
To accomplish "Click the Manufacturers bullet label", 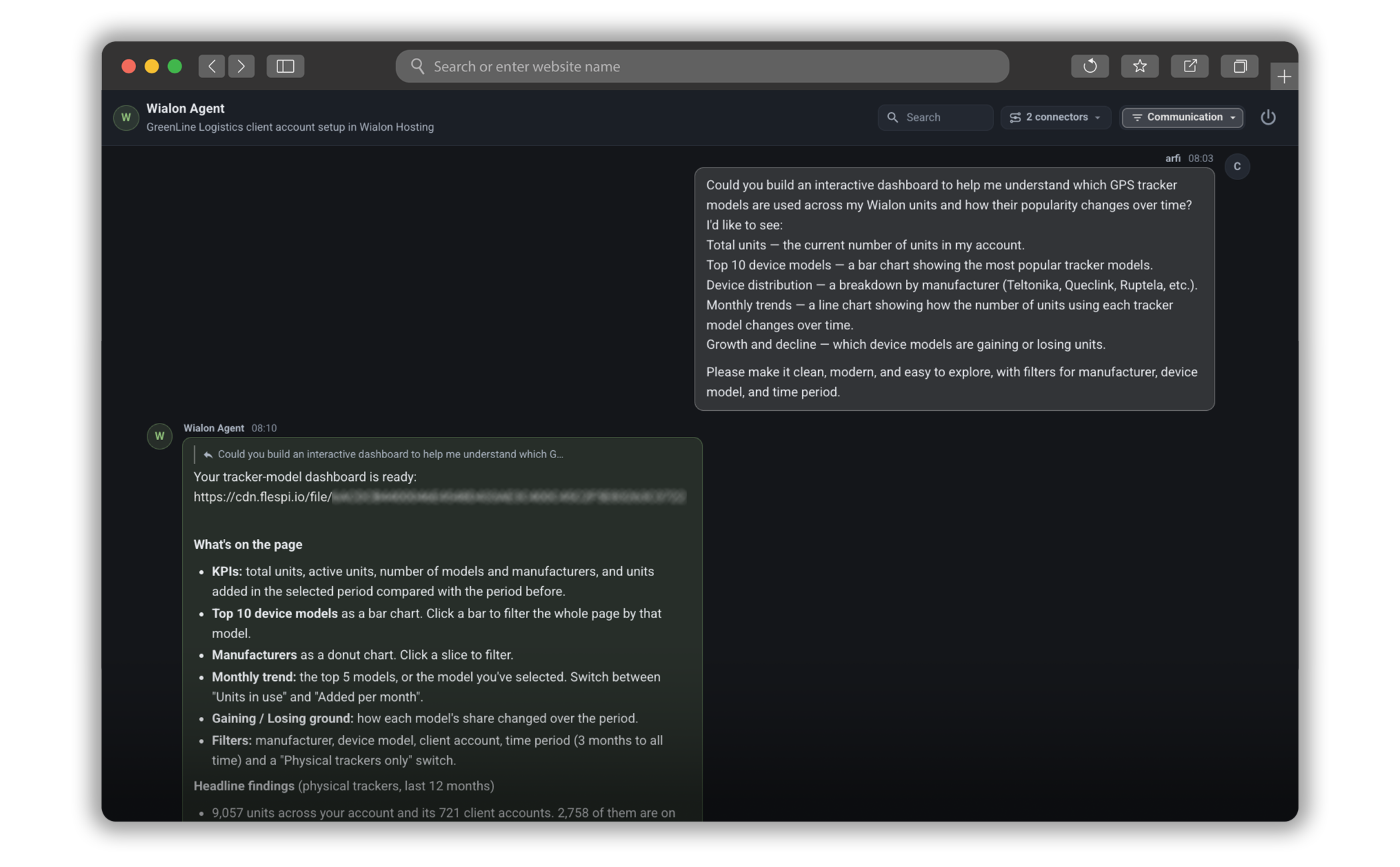I will [254, 655].
